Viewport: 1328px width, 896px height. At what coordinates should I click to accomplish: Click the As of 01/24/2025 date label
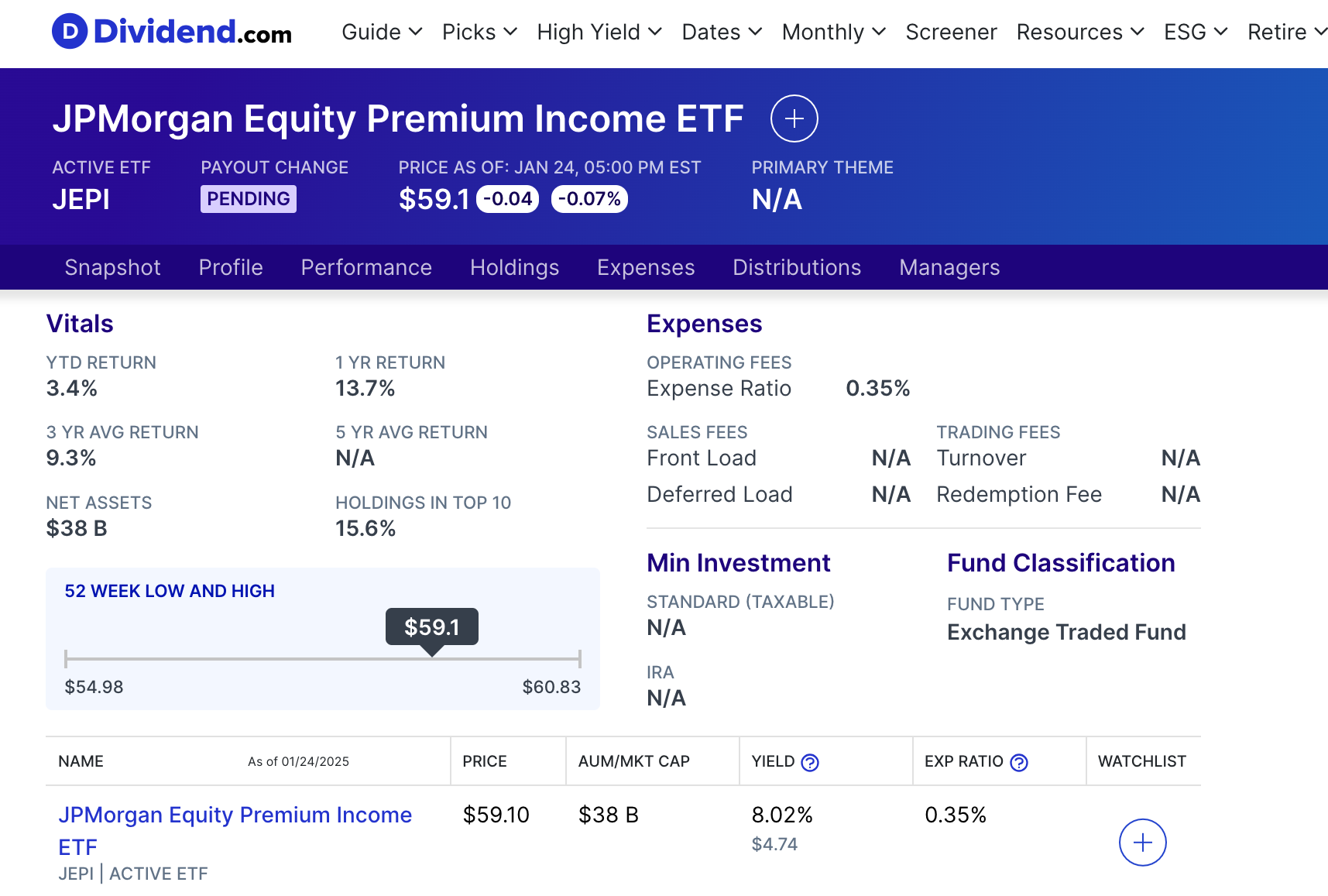pos(298,762)
